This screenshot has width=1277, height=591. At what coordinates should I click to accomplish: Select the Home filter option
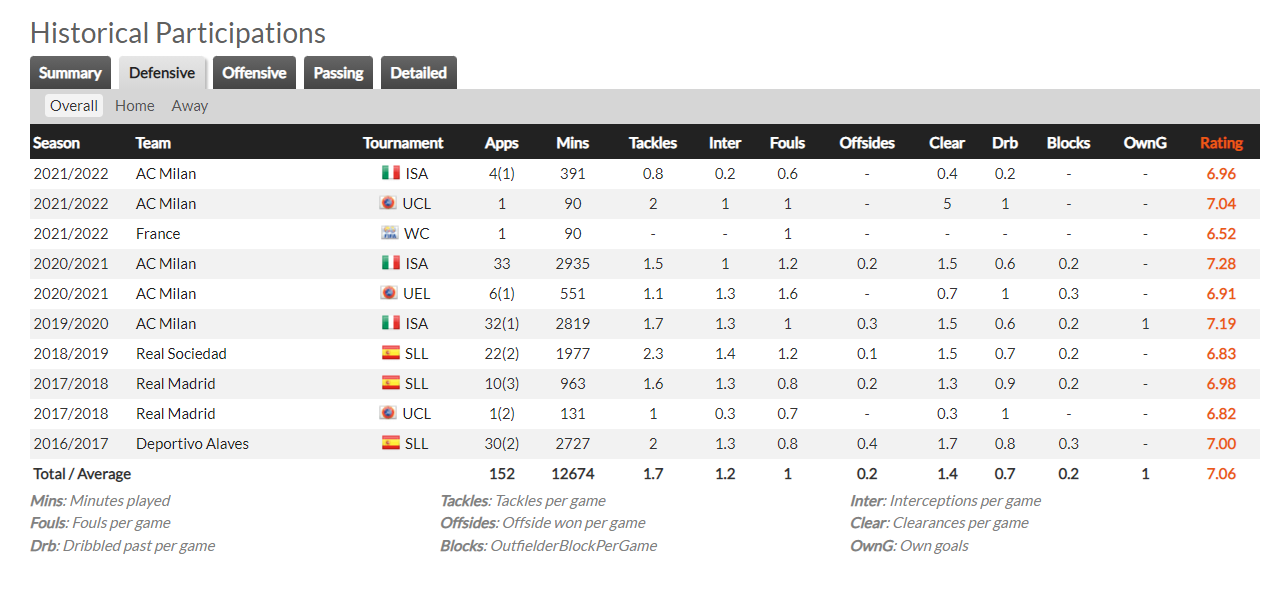[135, 105]
